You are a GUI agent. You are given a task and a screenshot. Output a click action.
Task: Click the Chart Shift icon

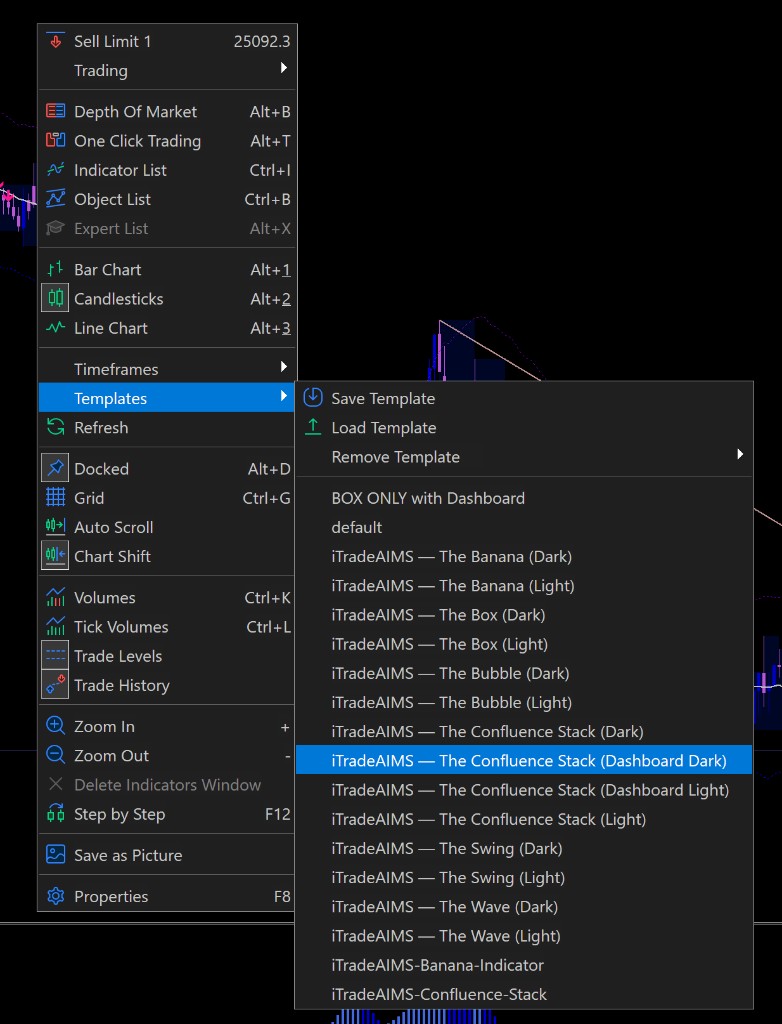coord(56,556)
